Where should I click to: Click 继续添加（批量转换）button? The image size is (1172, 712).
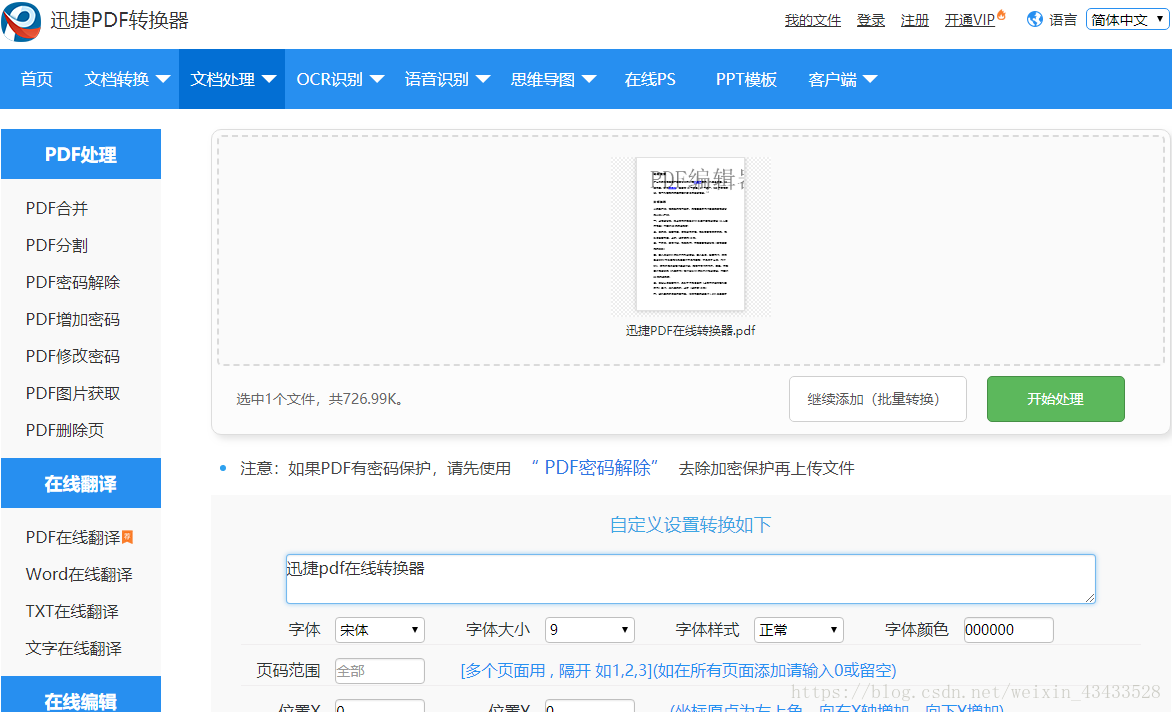[x=878, y=399]
